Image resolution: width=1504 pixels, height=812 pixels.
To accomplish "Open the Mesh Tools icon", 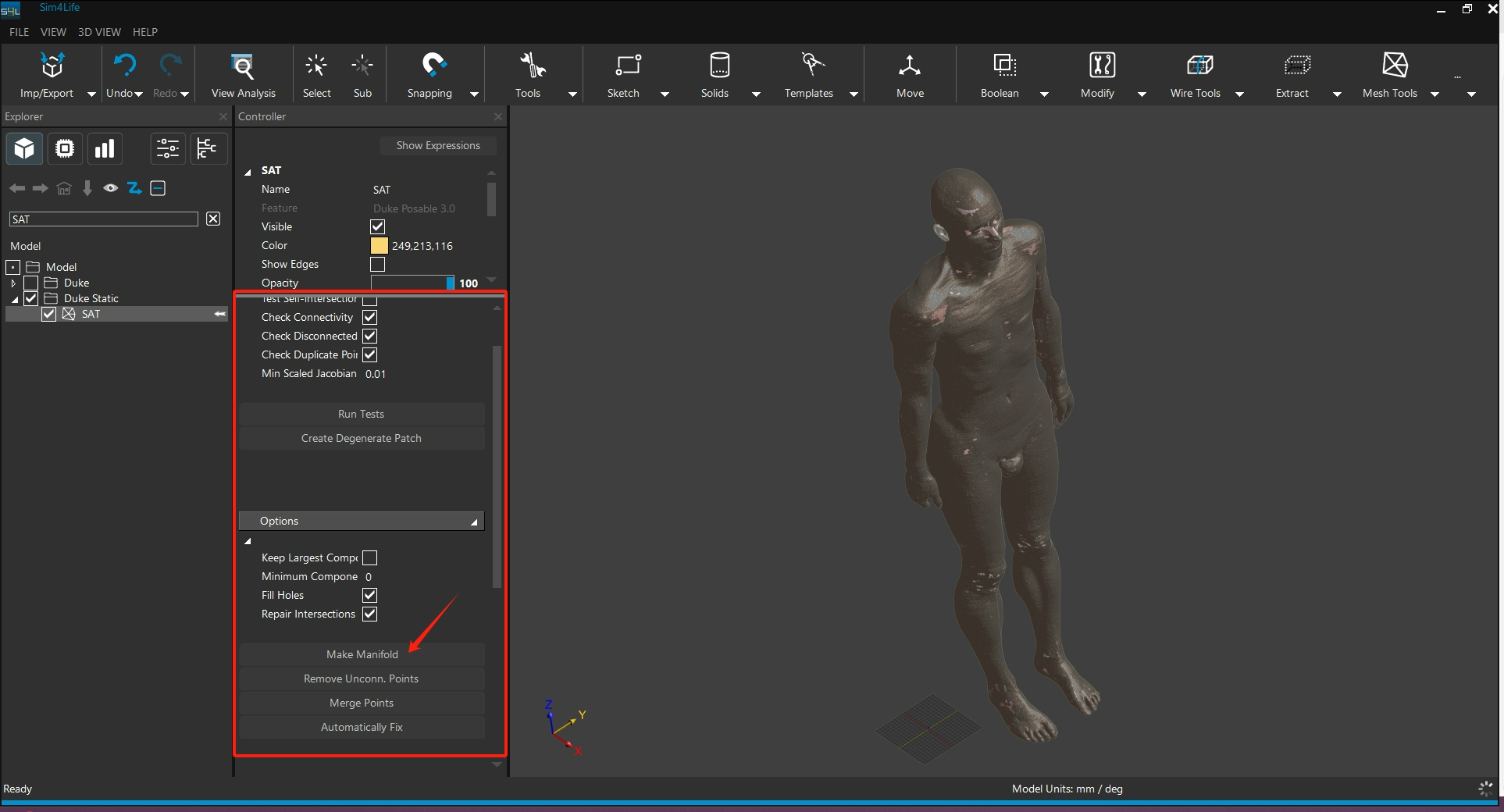I will [1394, 66].
